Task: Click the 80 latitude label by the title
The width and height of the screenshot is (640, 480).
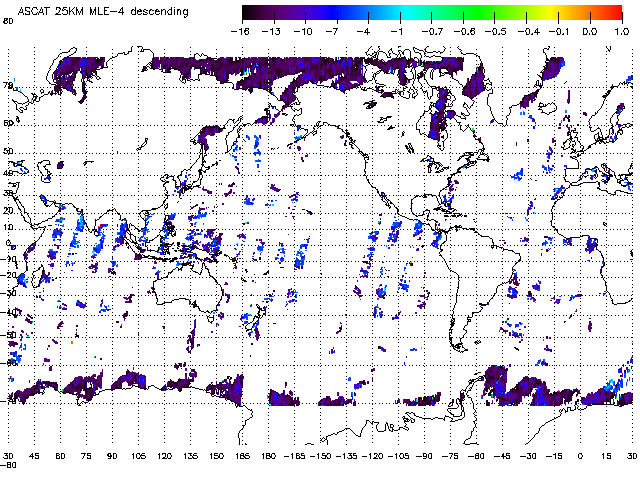Action: [7, 21]
